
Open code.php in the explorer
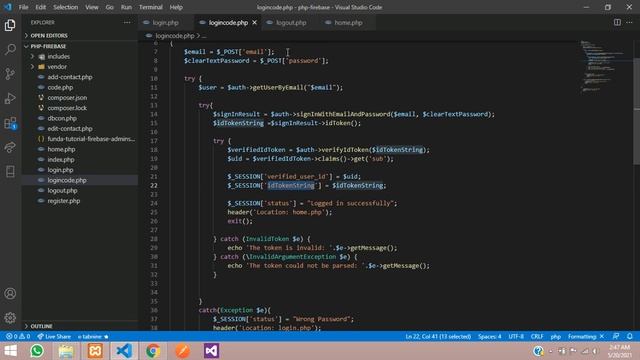(x=80, y=87)
